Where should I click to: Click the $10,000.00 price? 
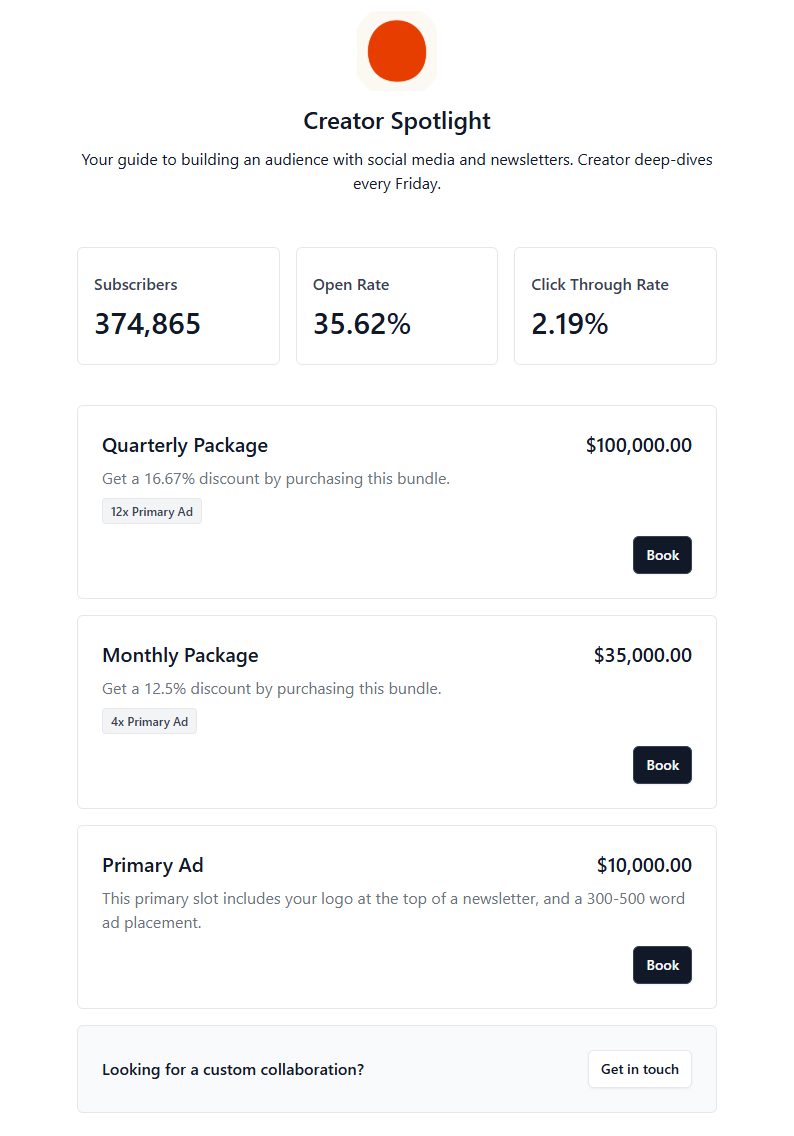(644, 866)
